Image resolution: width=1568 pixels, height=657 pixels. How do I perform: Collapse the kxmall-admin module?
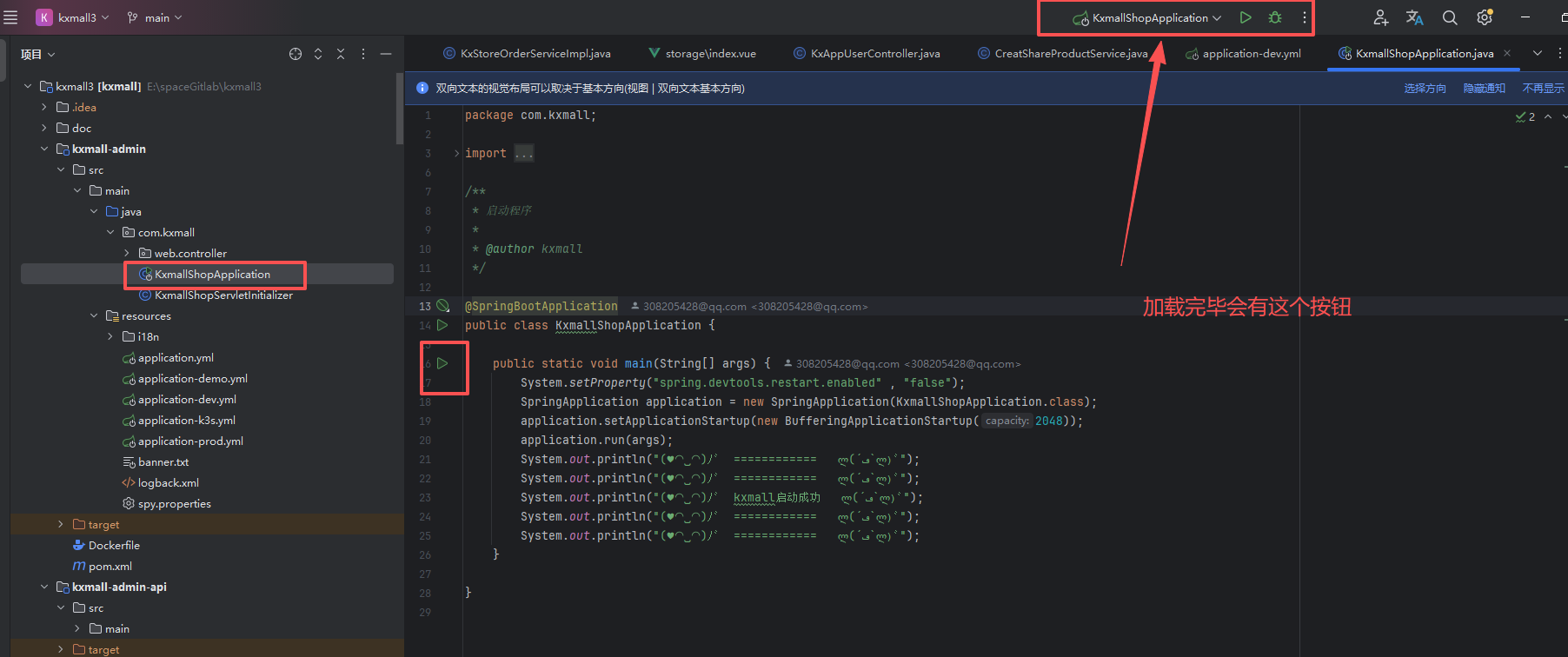pos(44,149)
